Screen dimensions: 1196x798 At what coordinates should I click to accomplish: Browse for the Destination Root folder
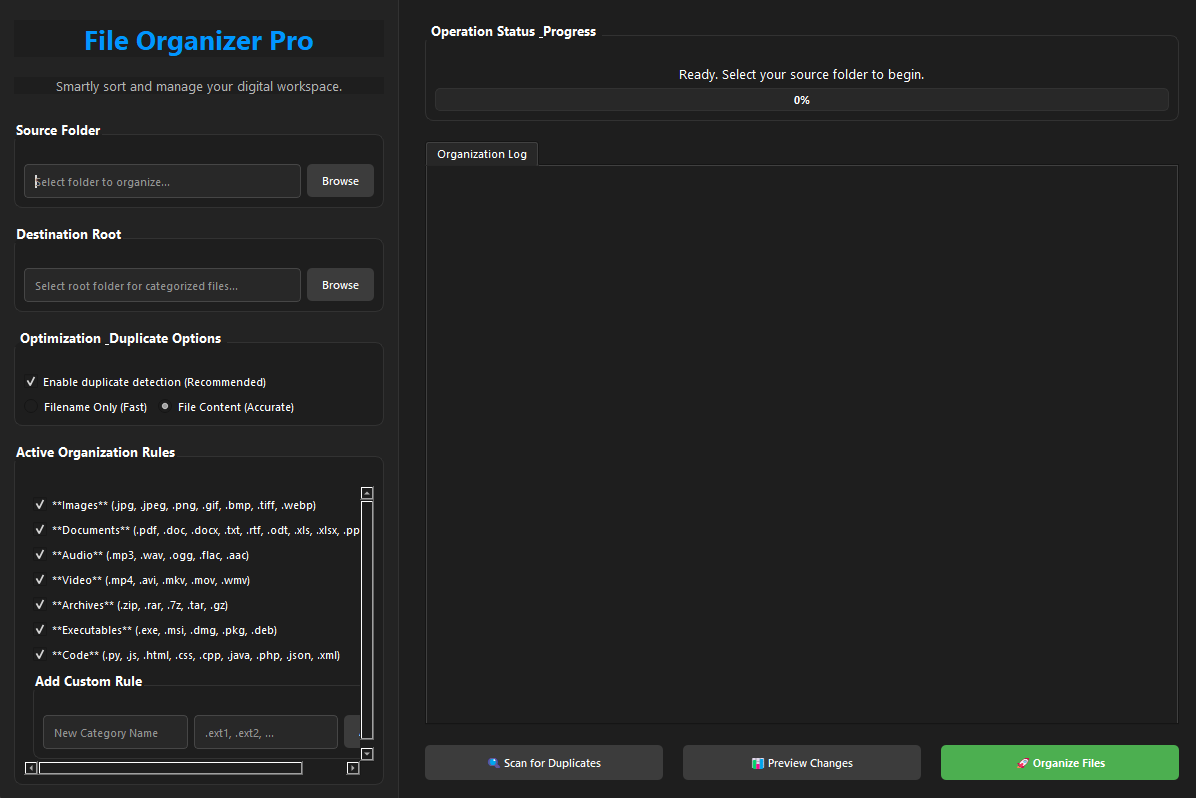[340, 285]
